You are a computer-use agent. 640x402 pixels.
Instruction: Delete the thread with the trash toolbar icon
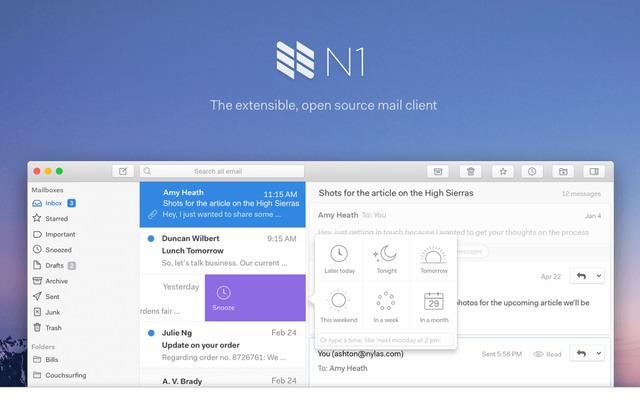(471, 172)
